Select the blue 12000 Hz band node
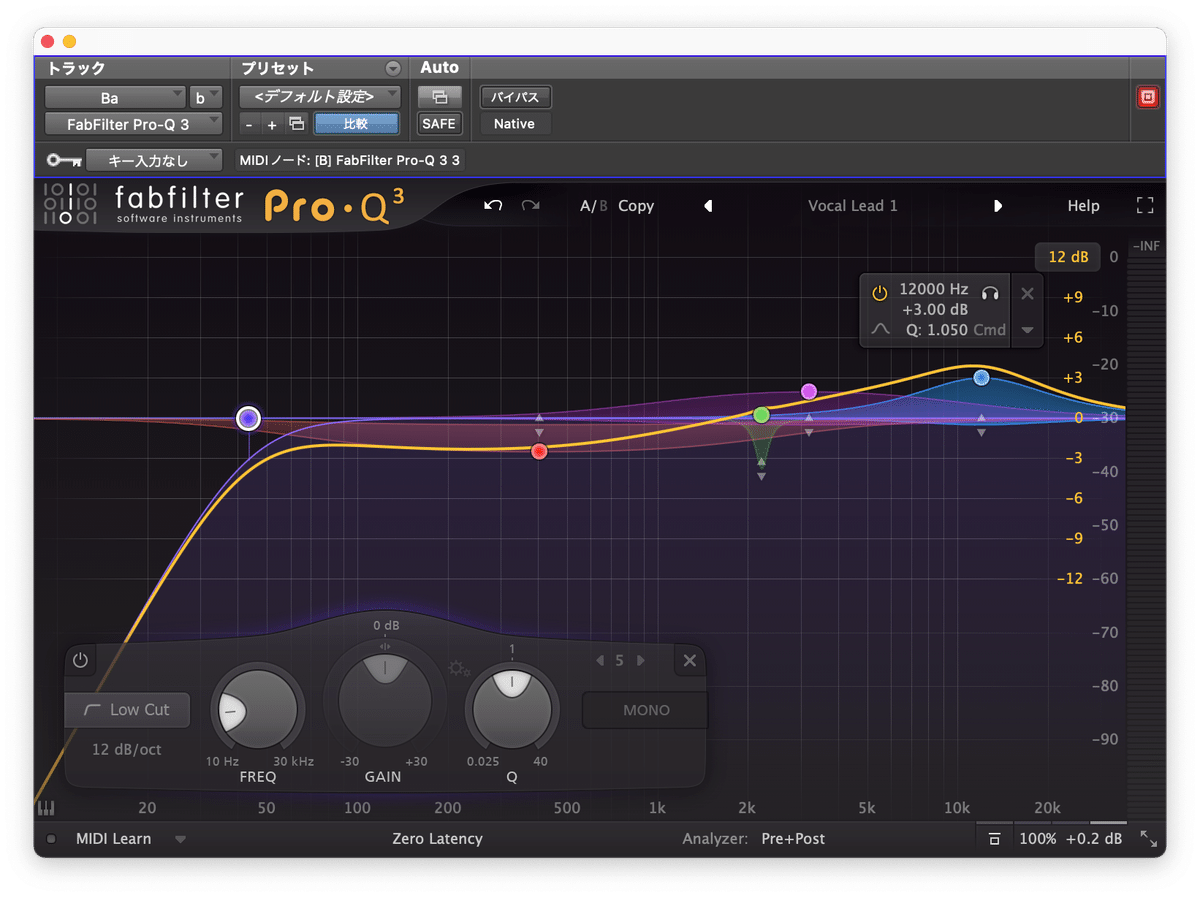Screen dimensions: 1200x897 [x=981, y=377]
